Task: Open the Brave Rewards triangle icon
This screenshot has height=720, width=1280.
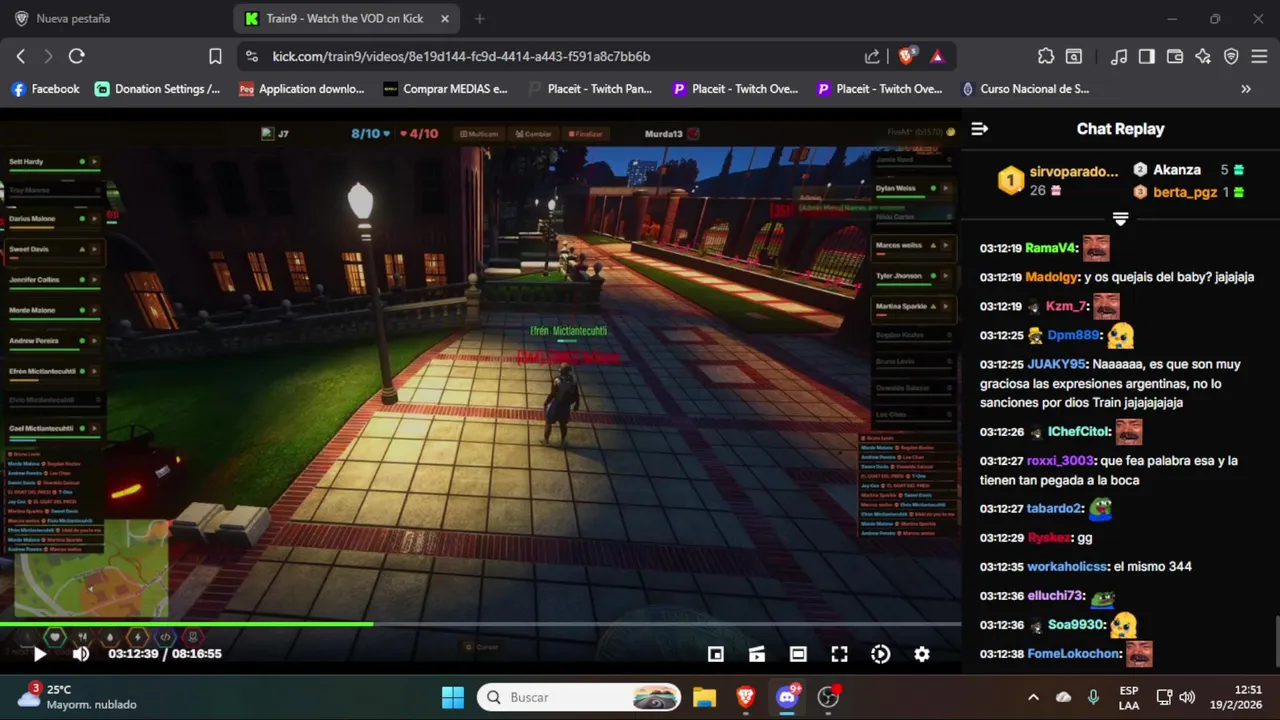Action: point(937,57)
